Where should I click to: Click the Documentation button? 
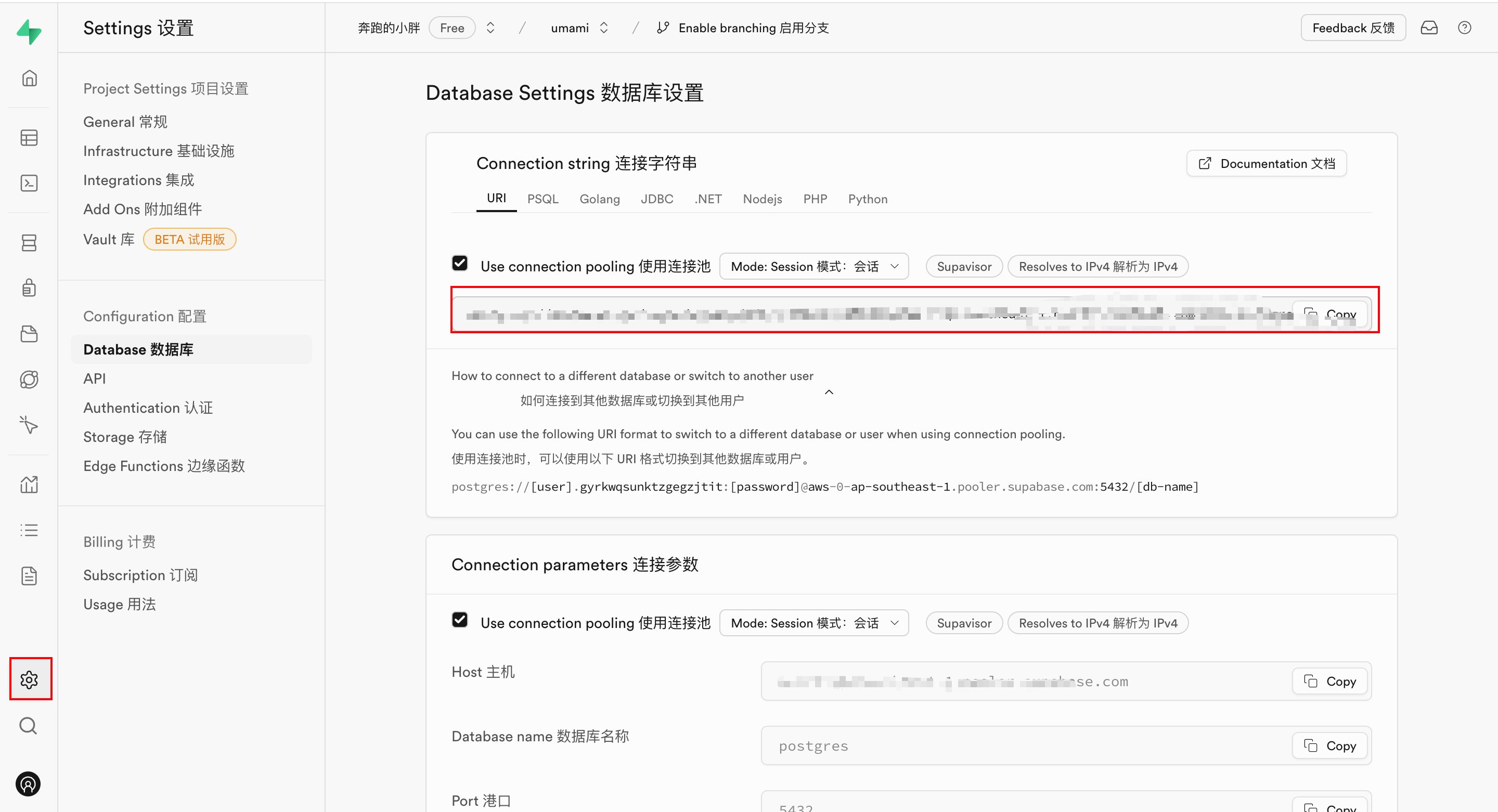click(1266, 163)
